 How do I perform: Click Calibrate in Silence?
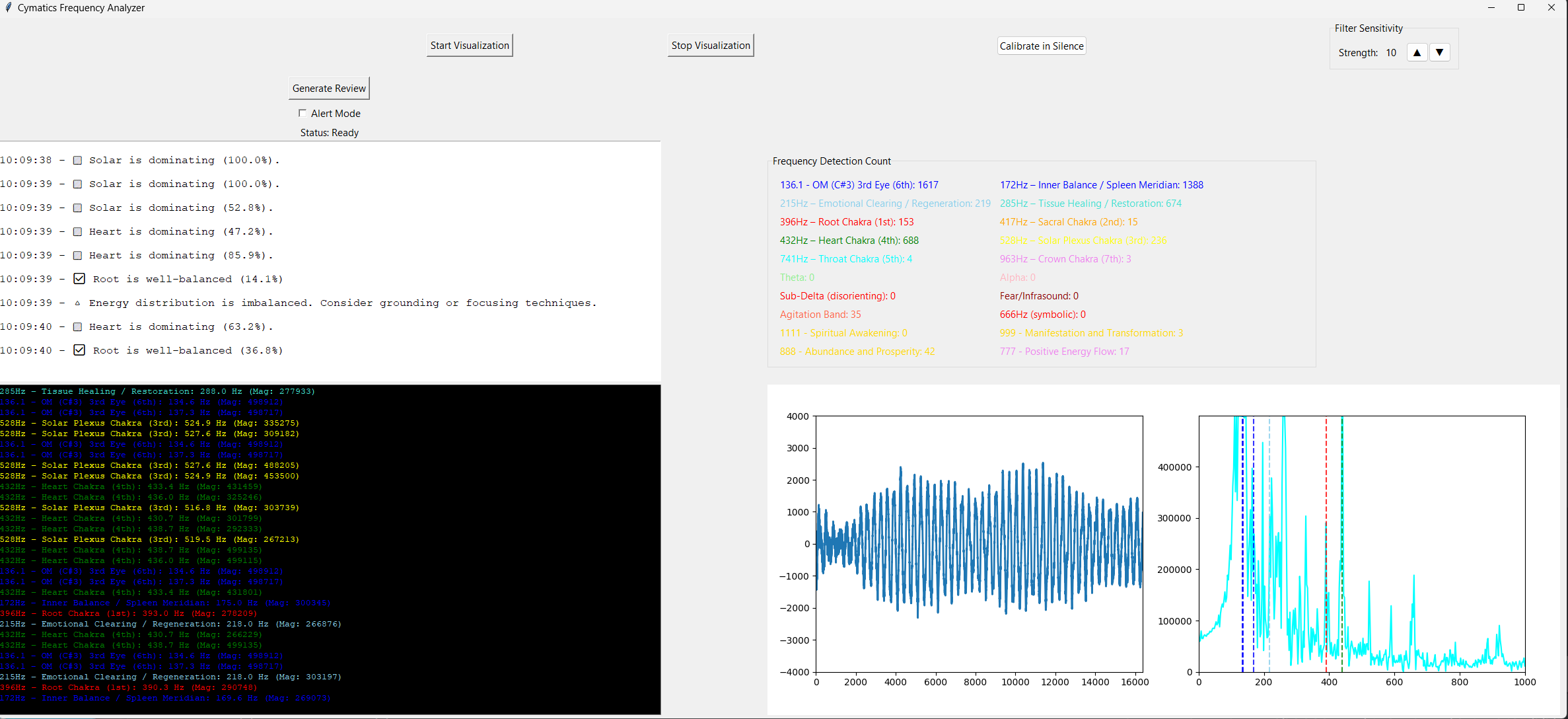[1041, 46]
